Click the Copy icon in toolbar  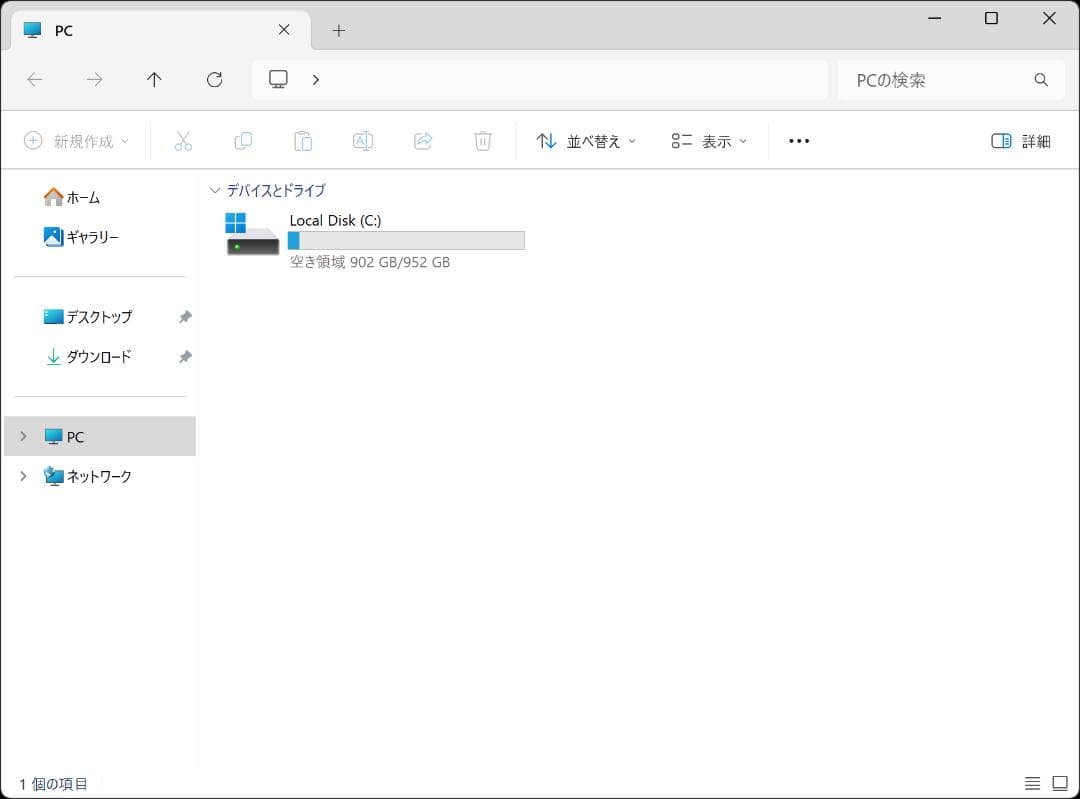pos(243,141)
